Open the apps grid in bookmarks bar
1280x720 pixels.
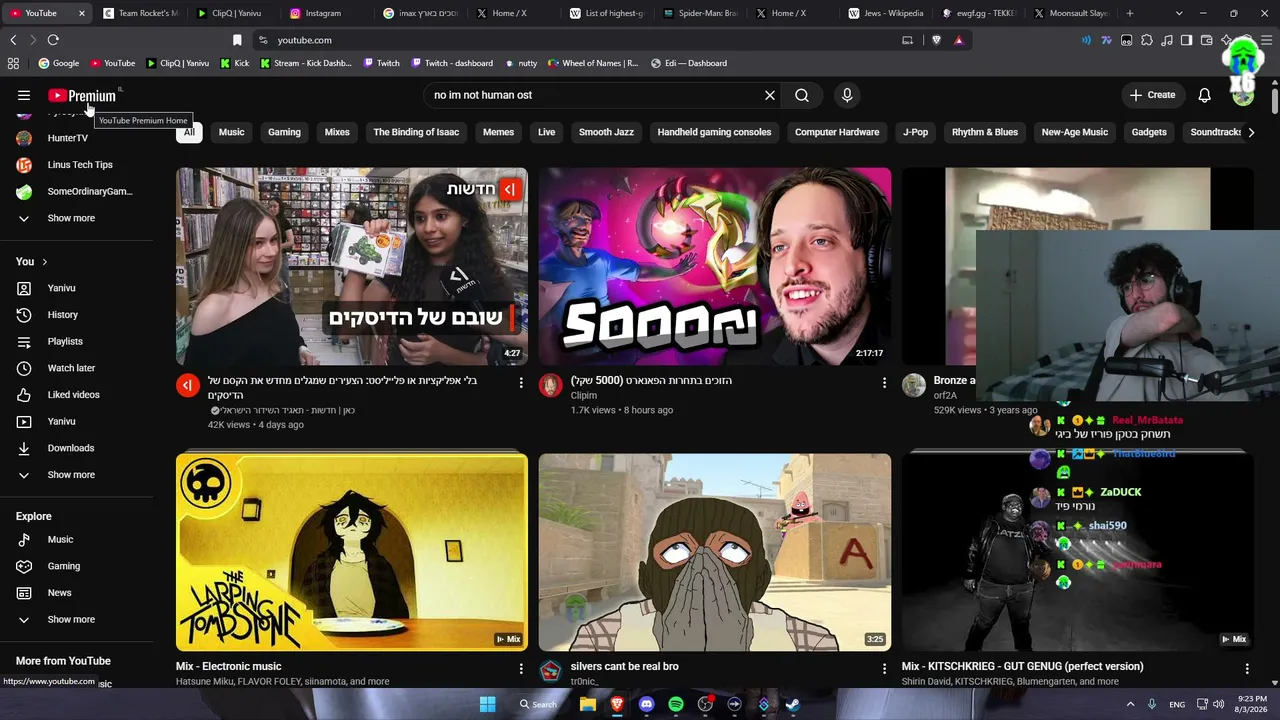click(x=13, y=63)
